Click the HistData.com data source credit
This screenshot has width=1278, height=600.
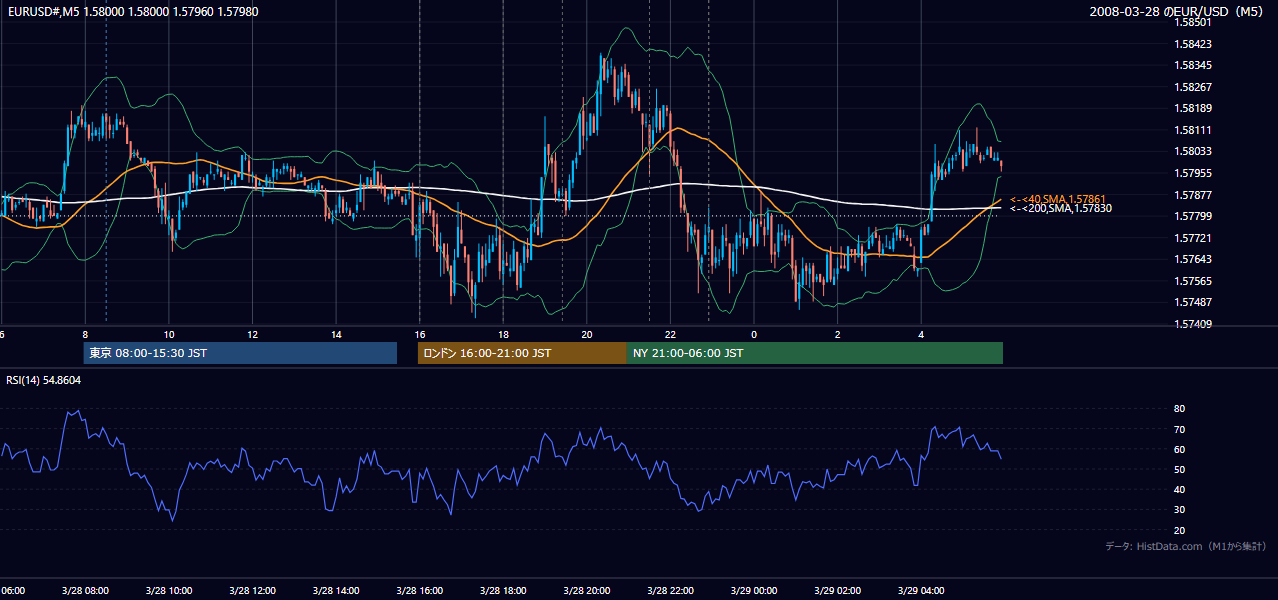(1185, 546)
